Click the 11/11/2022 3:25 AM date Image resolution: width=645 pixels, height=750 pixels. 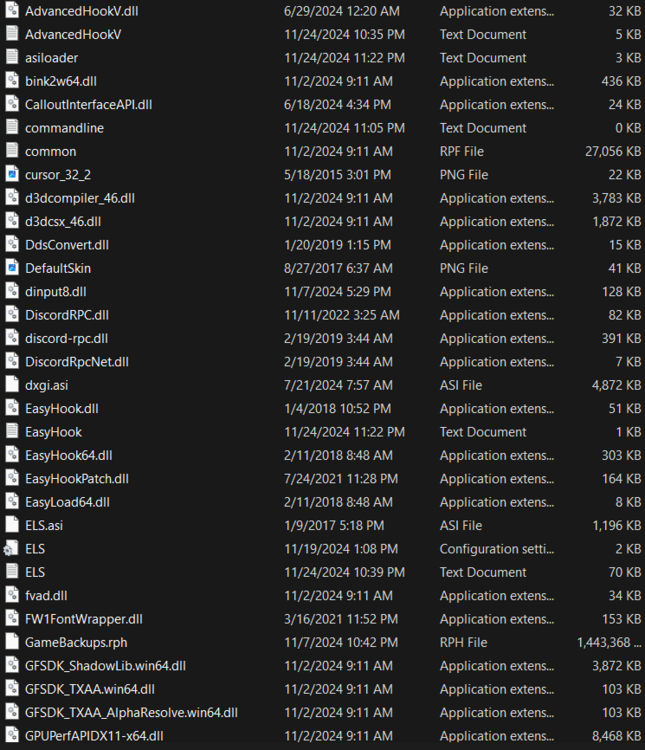(342, 315)
